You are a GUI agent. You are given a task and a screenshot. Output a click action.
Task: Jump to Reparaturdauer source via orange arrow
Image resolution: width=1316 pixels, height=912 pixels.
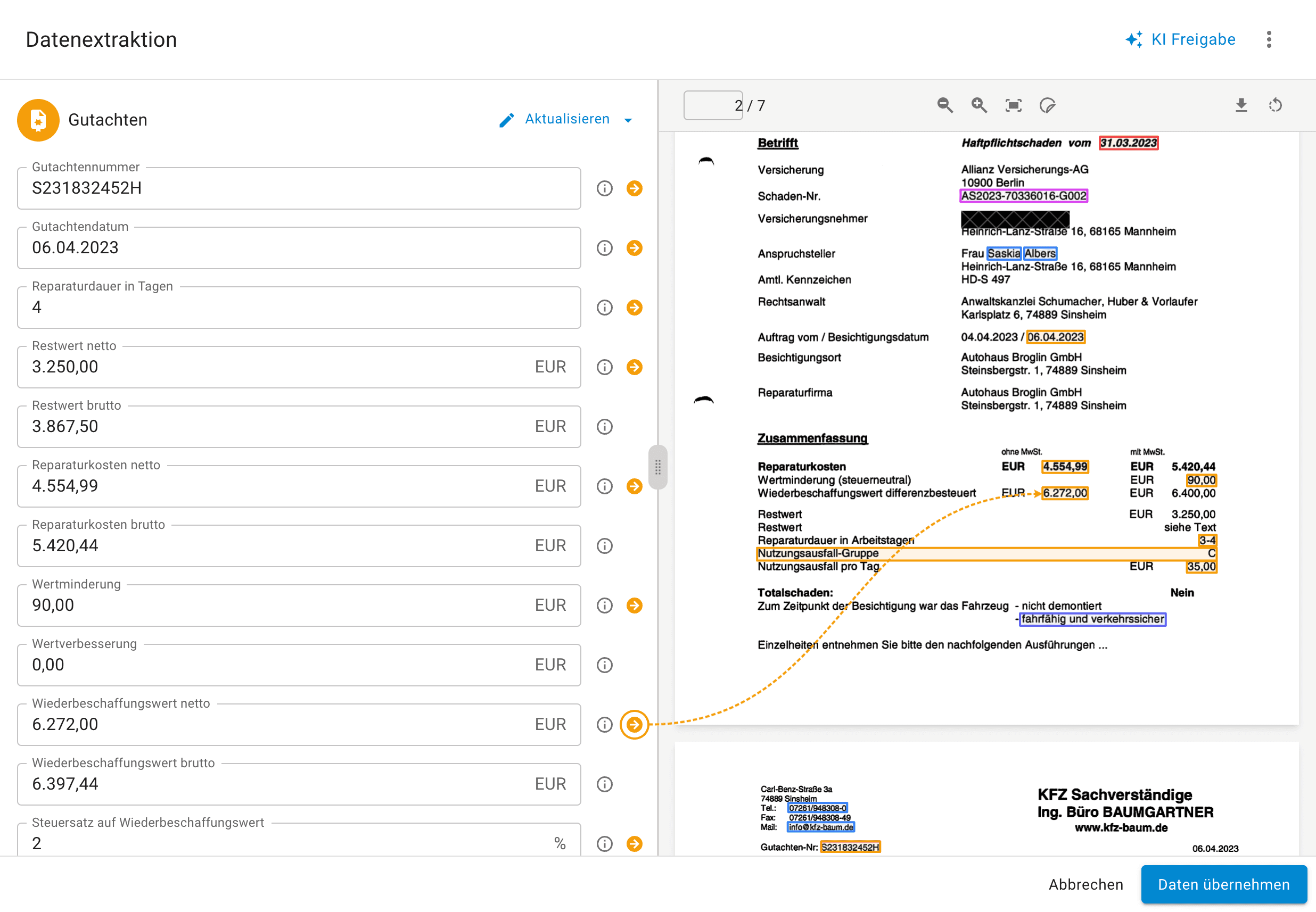click(634, 308)
